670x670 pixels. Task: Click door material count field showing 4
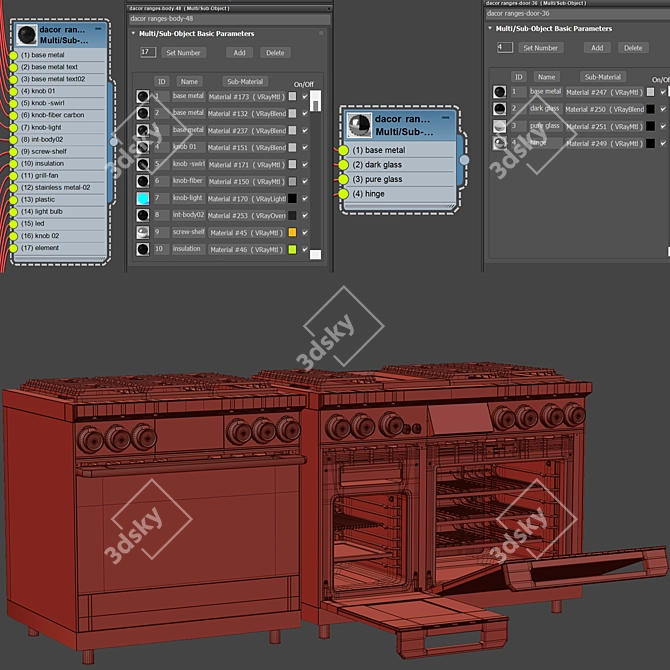click(x=505, y=47)
